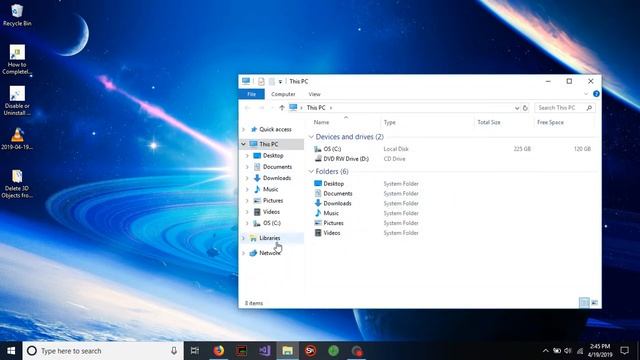Open Explorer help question mark

596,94
